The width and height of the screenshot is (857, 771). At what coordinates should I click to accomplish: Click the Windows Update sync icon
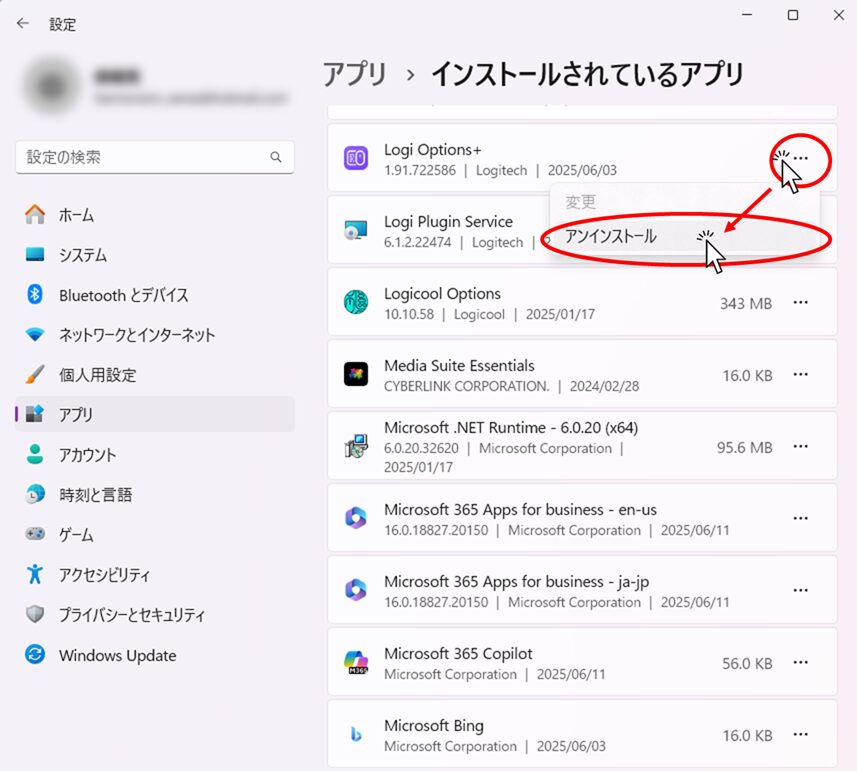(35, 654)
